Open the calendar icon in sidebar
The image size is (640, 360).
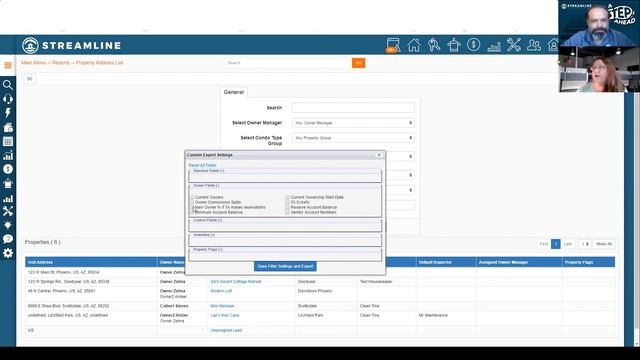(x=8, y=141)
